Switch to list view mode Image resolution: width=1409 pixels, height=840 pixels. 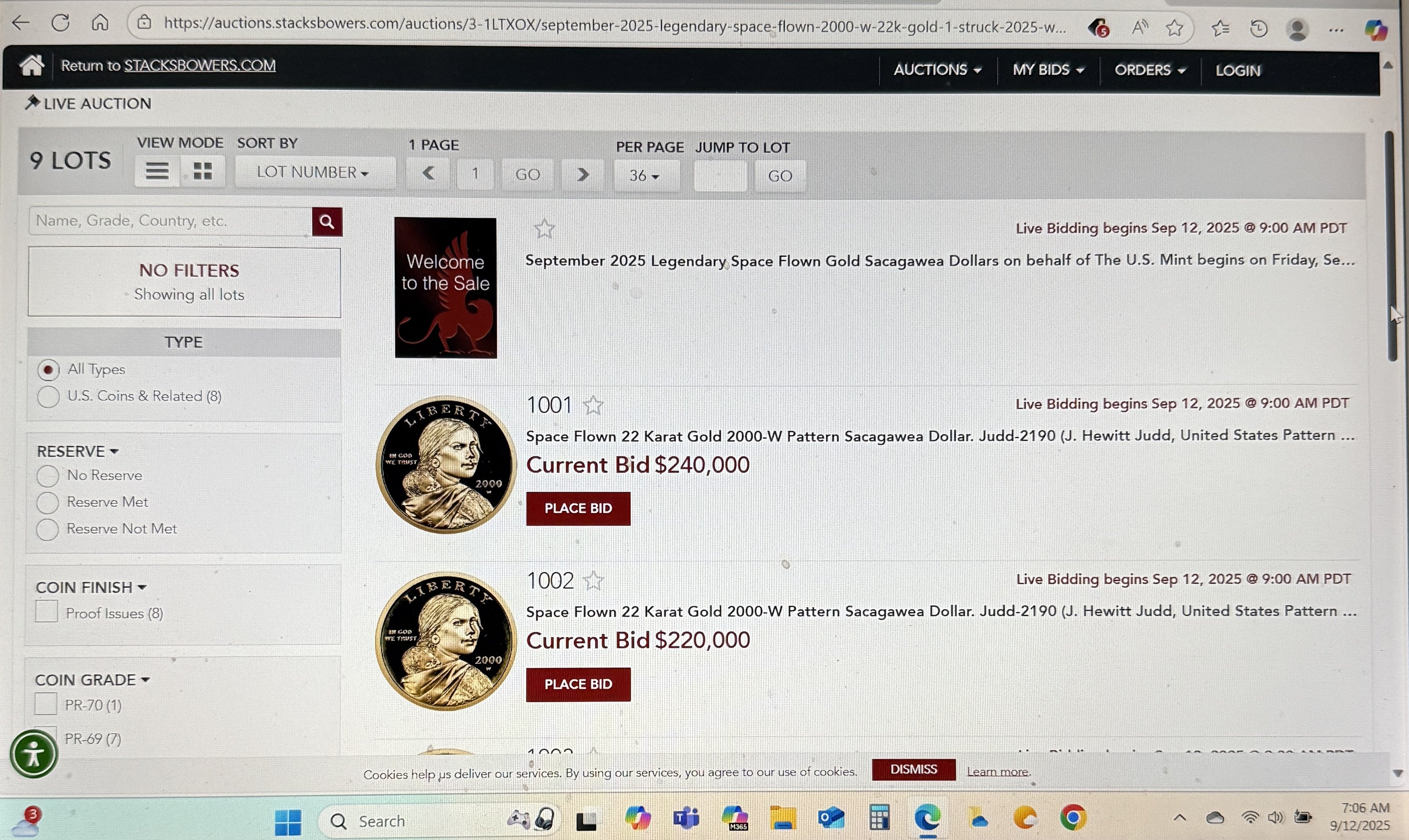[157, 170]
